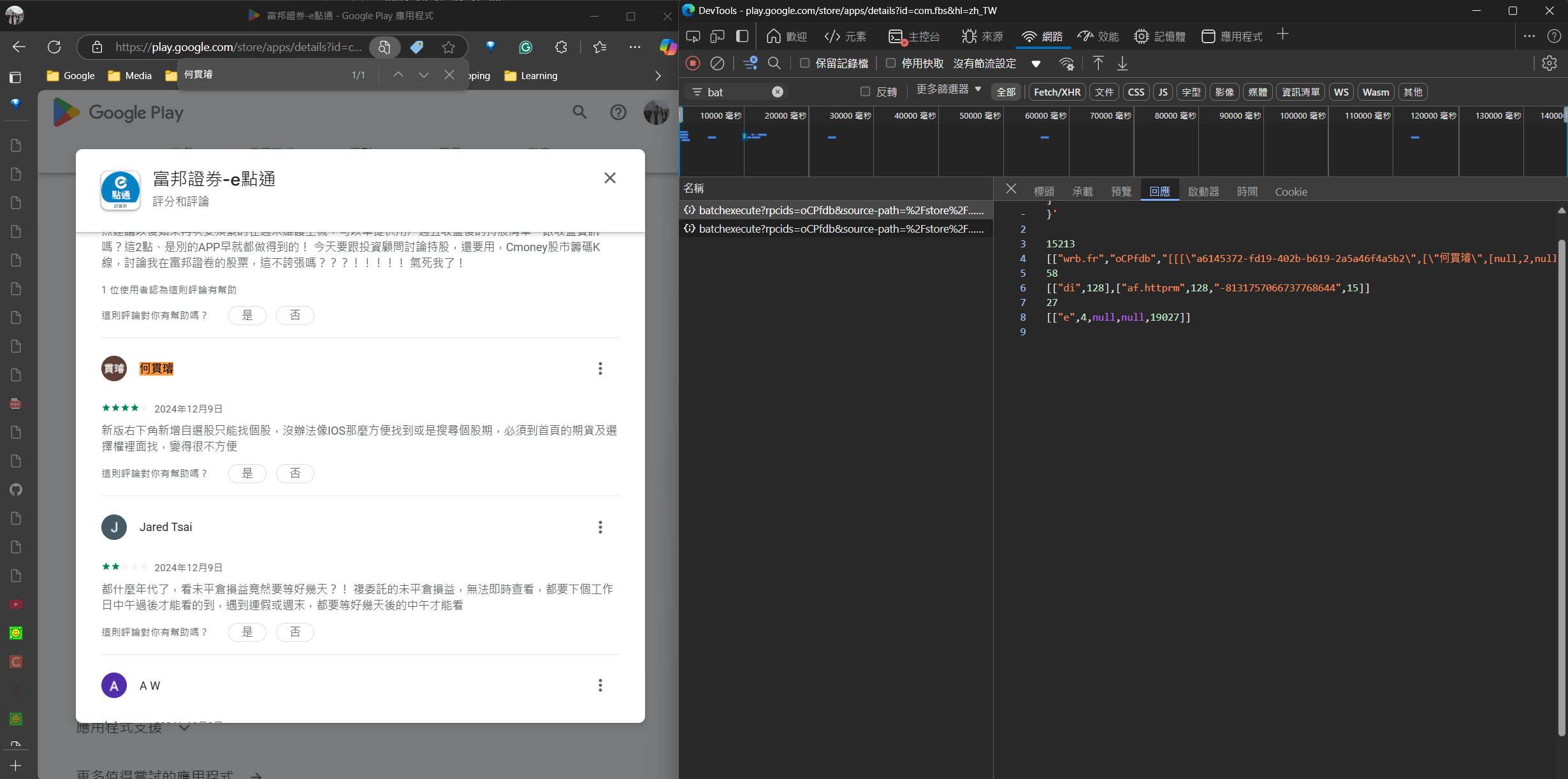
Task: Toggle the JS type filter
Action: [1163, 92]
